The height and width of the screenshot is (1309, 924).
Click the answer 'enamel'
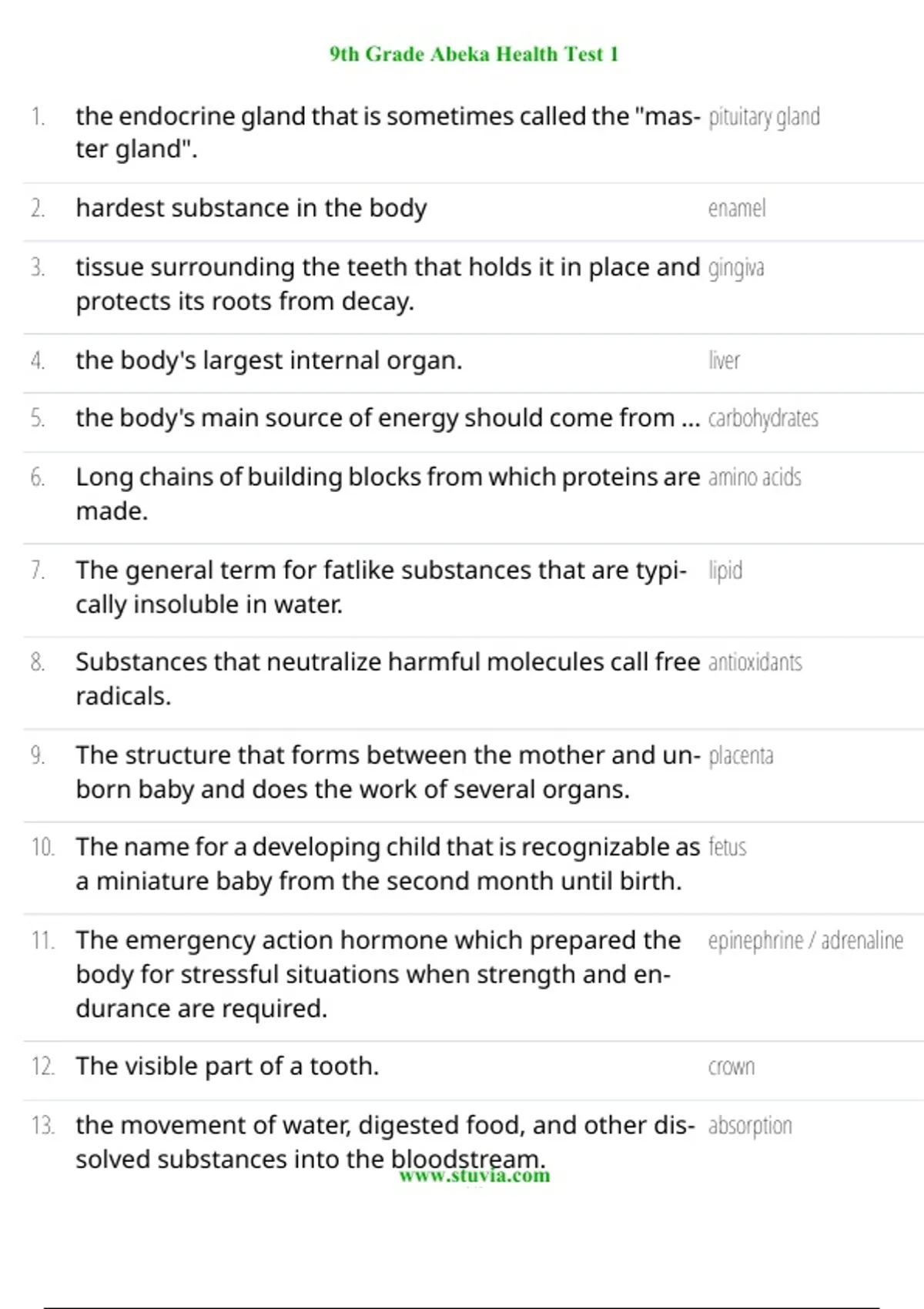pos(737,209)
